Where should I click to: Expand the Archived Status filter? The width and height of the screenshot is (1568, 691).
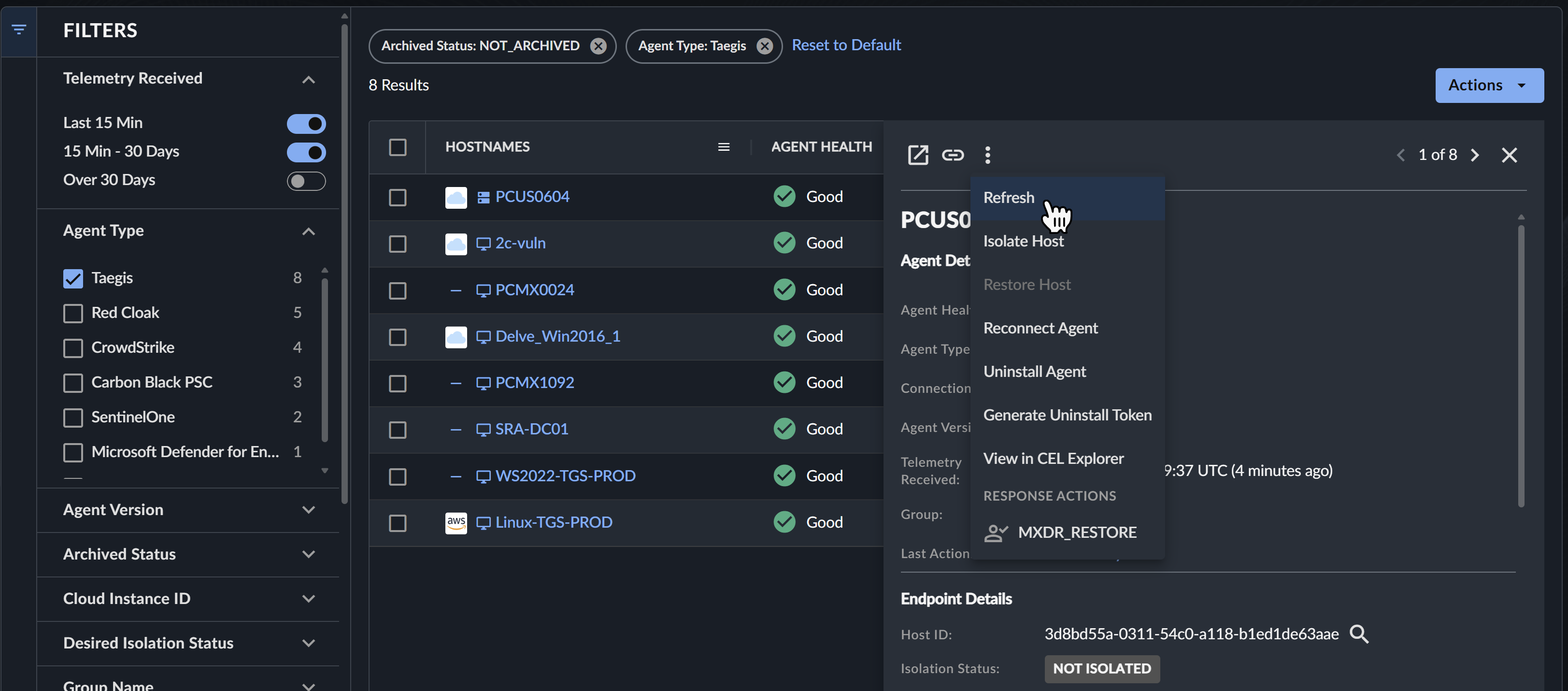(309, 554)
